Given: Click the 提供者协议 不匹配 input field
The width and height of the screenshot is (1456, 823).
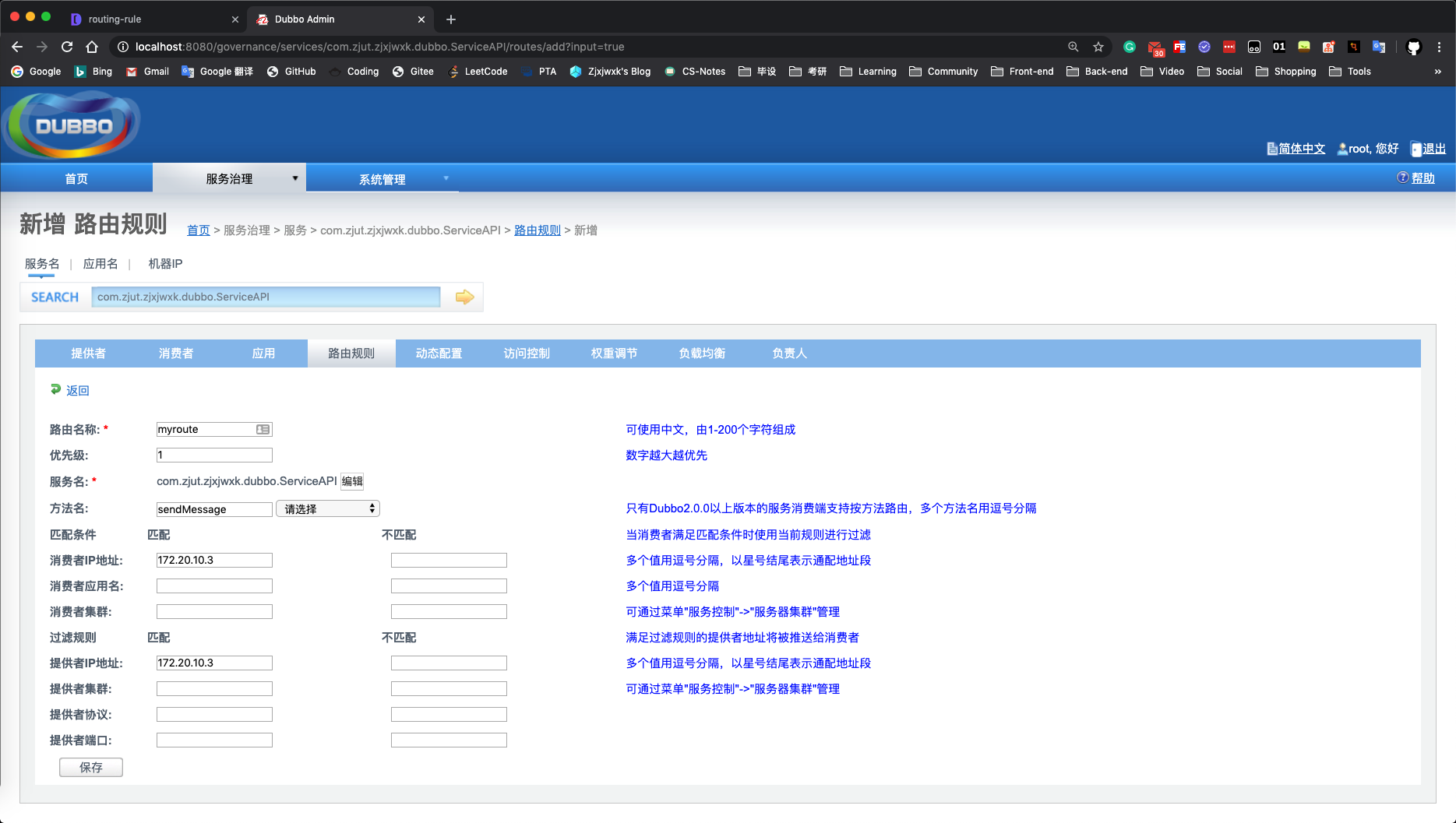Looking at the screenshot, I should pyautogui.click(x=449, y=714).
